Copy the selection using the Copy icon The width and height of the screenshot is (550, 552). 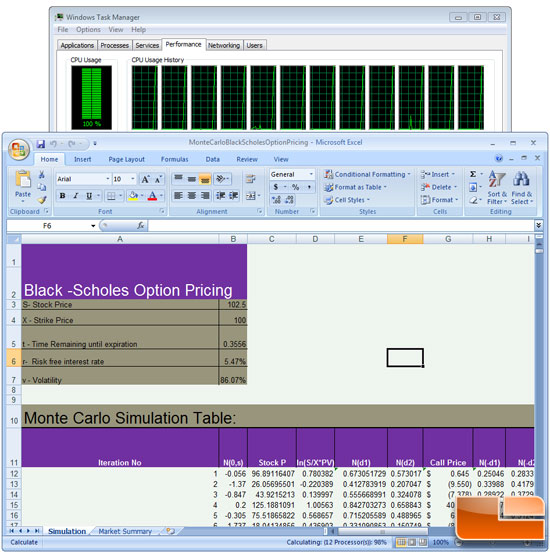pos(42,187)
